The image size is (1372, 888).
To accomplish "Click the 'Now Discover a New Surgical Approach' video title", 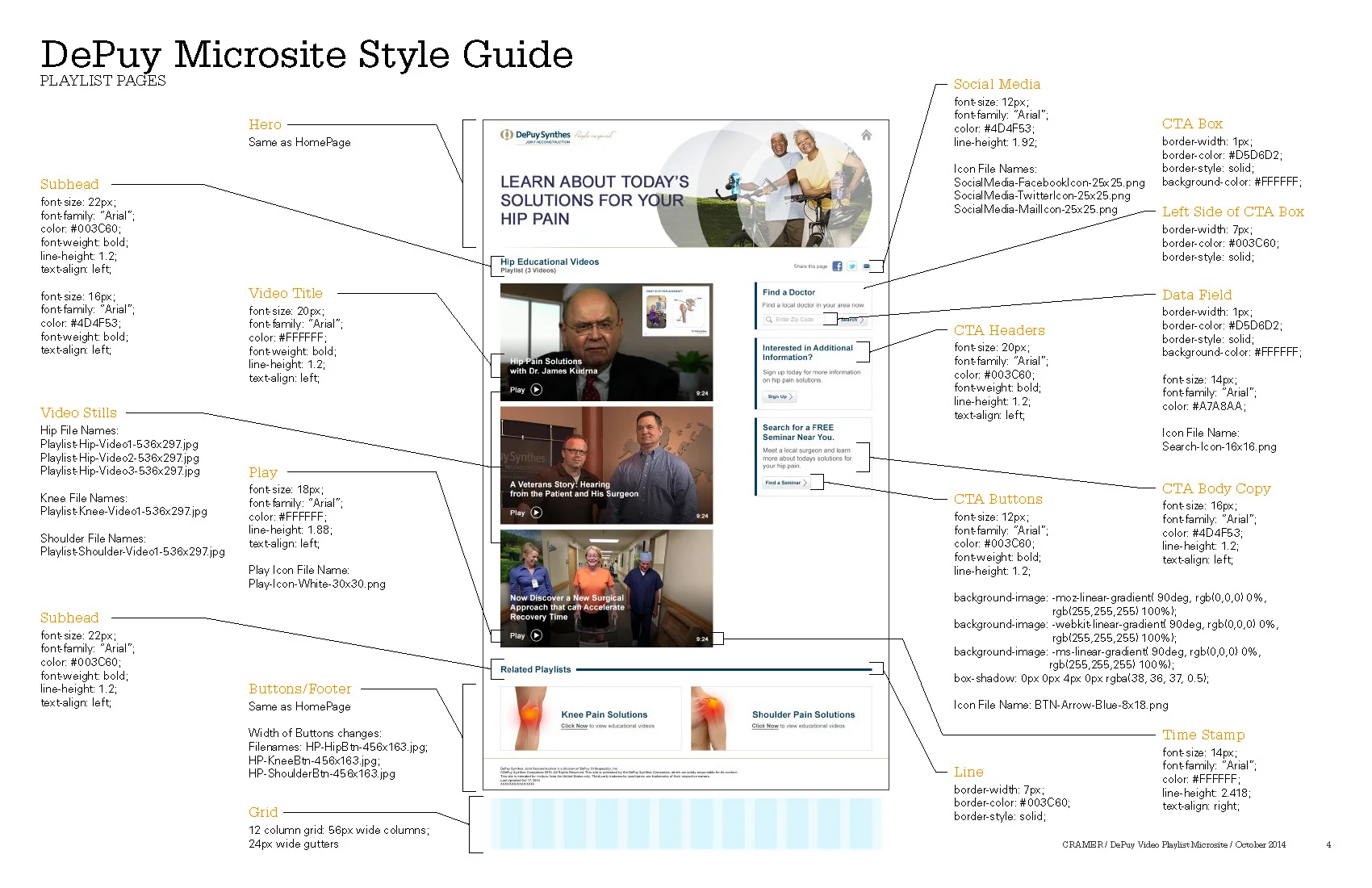I will [x=567, y=607].
